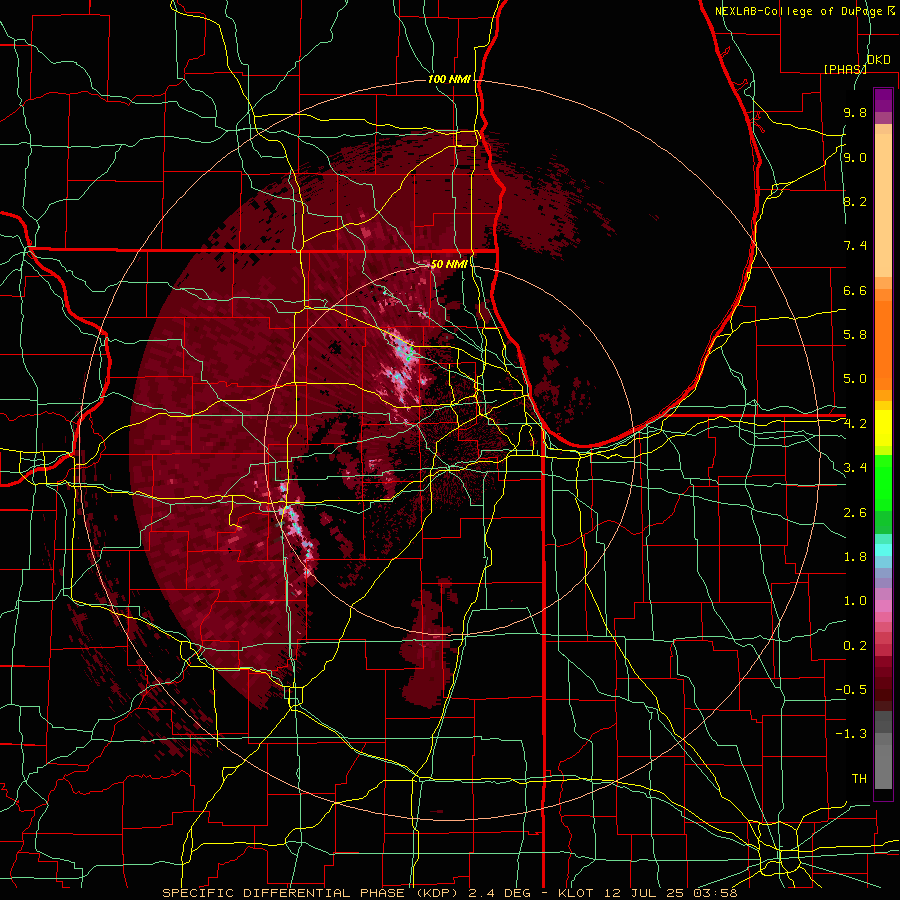
Task: Click the 5.0 value on the color scale
Action: tap(855, 379)
